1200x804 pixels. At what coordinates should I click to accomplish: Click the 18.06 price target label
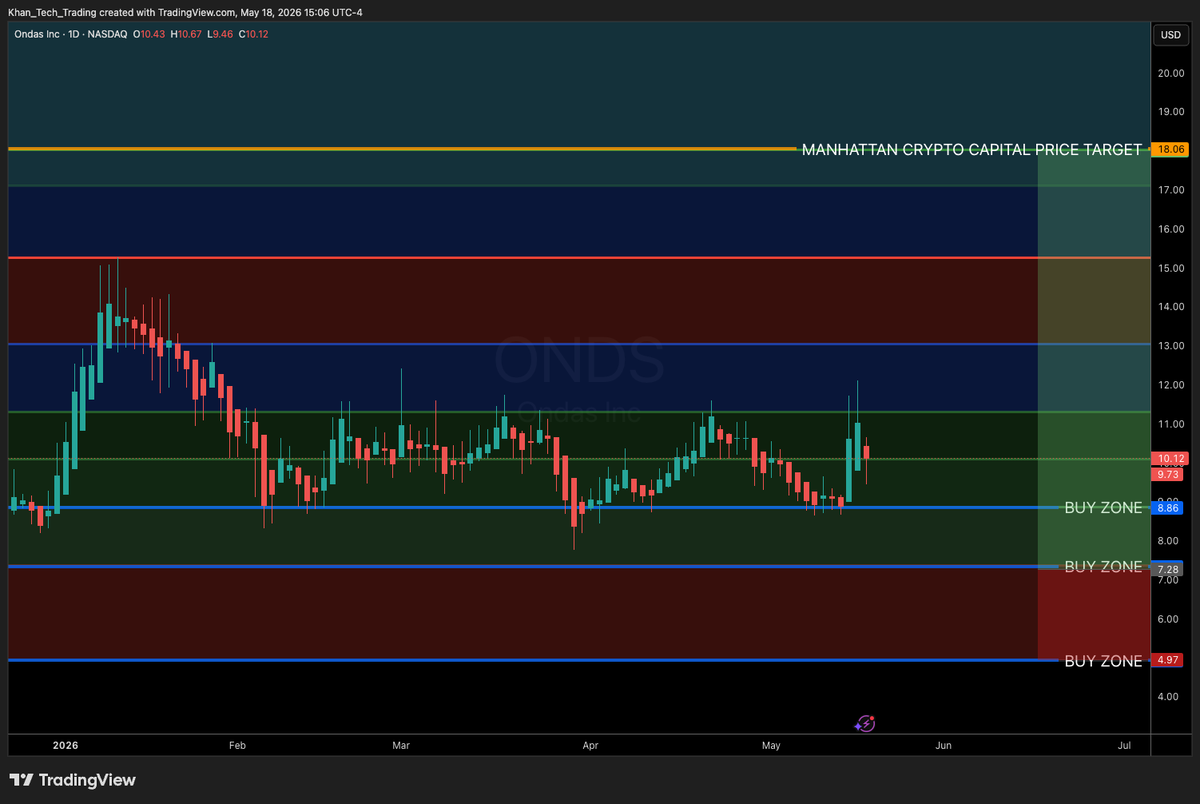click(x=1169, y=149)
